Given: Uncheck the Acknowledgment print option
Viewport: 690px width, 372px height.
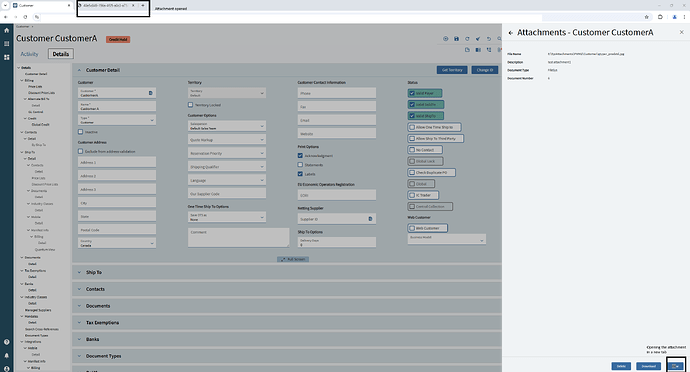Looking at the screenshot, I should pos(300,155).
